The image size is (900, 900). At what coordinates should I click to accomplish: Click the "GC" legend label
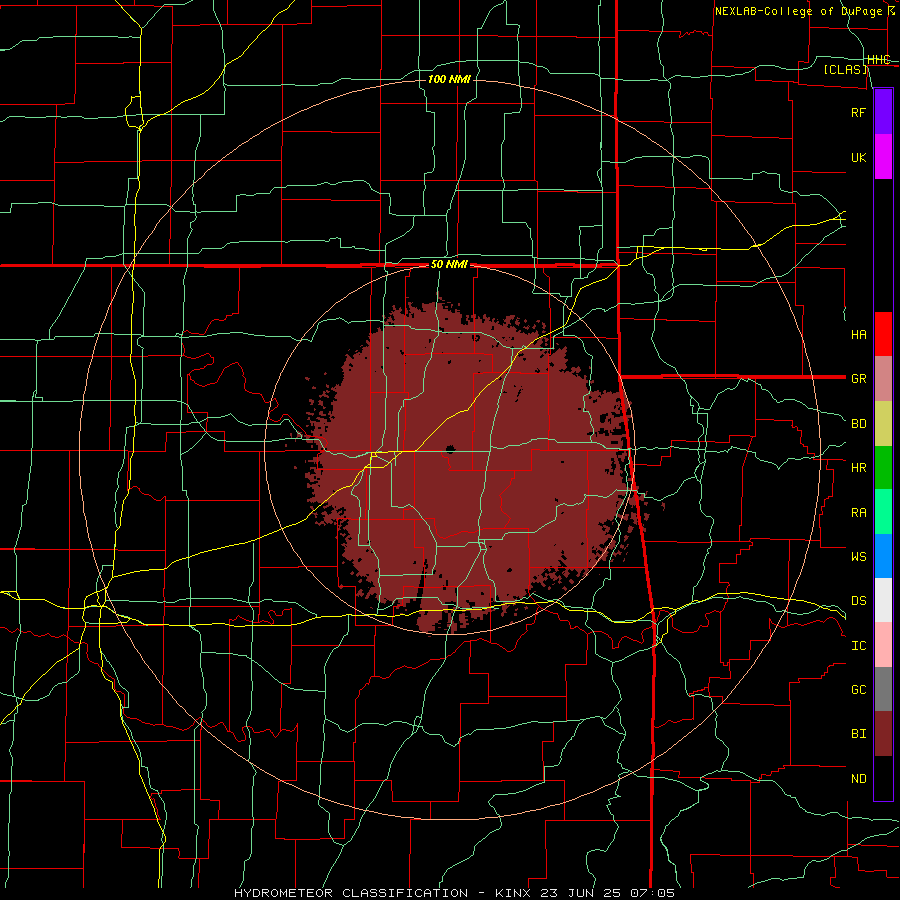click(858, 689)
